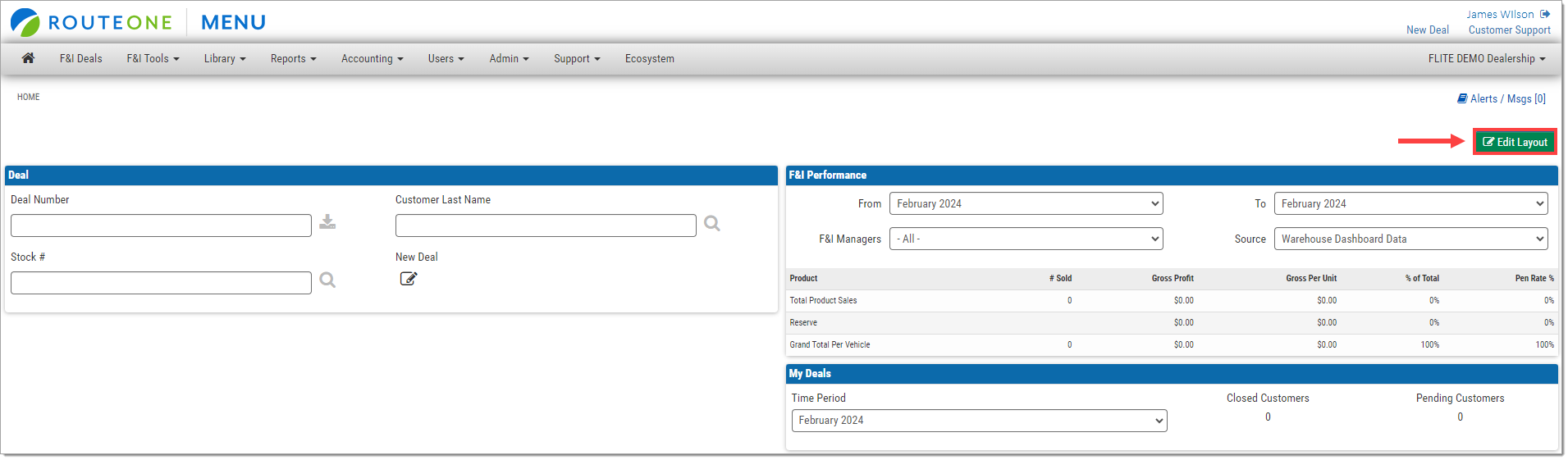Viewport: 1568px width, 460px height.
Task: Expand the Reports menu
Action: (x=293, y=58)
